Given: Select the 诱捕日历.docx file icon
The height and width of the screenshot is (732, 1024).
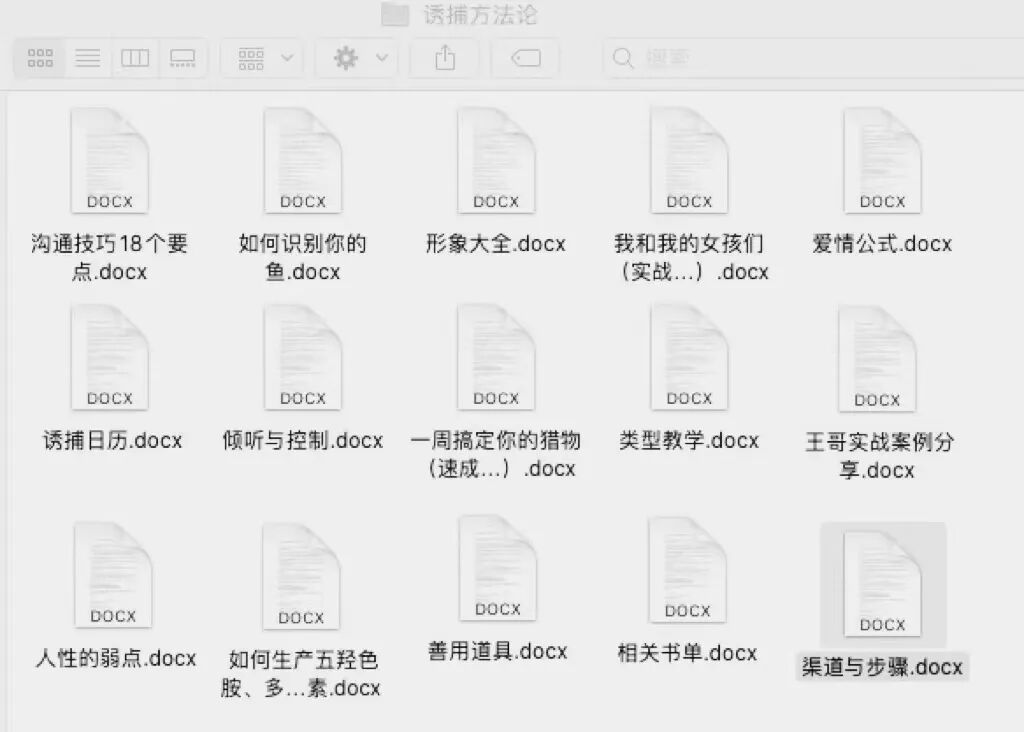Looking at the screenshot, I should (x=110, y=357).
